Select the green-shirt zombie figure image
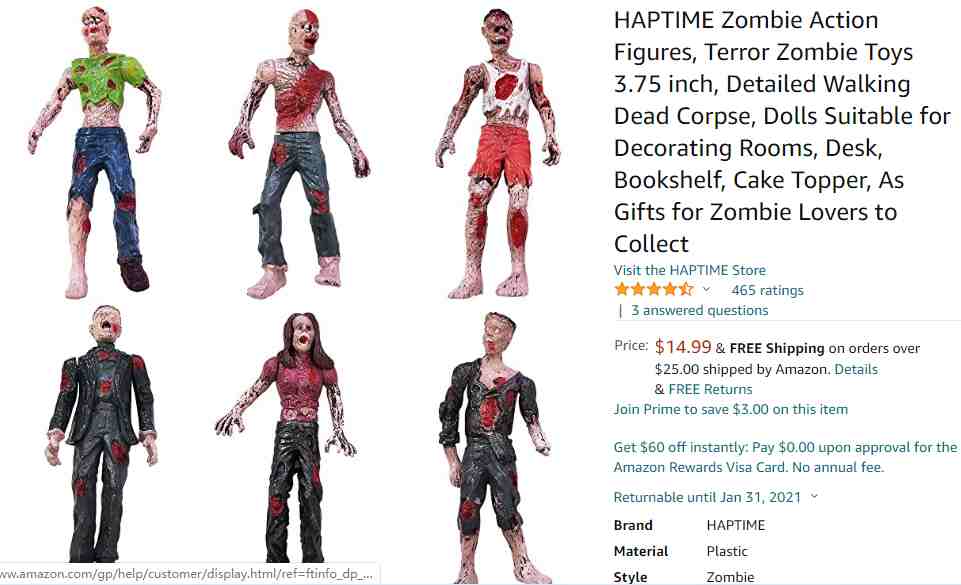961x585 pixels. (96, 153)
